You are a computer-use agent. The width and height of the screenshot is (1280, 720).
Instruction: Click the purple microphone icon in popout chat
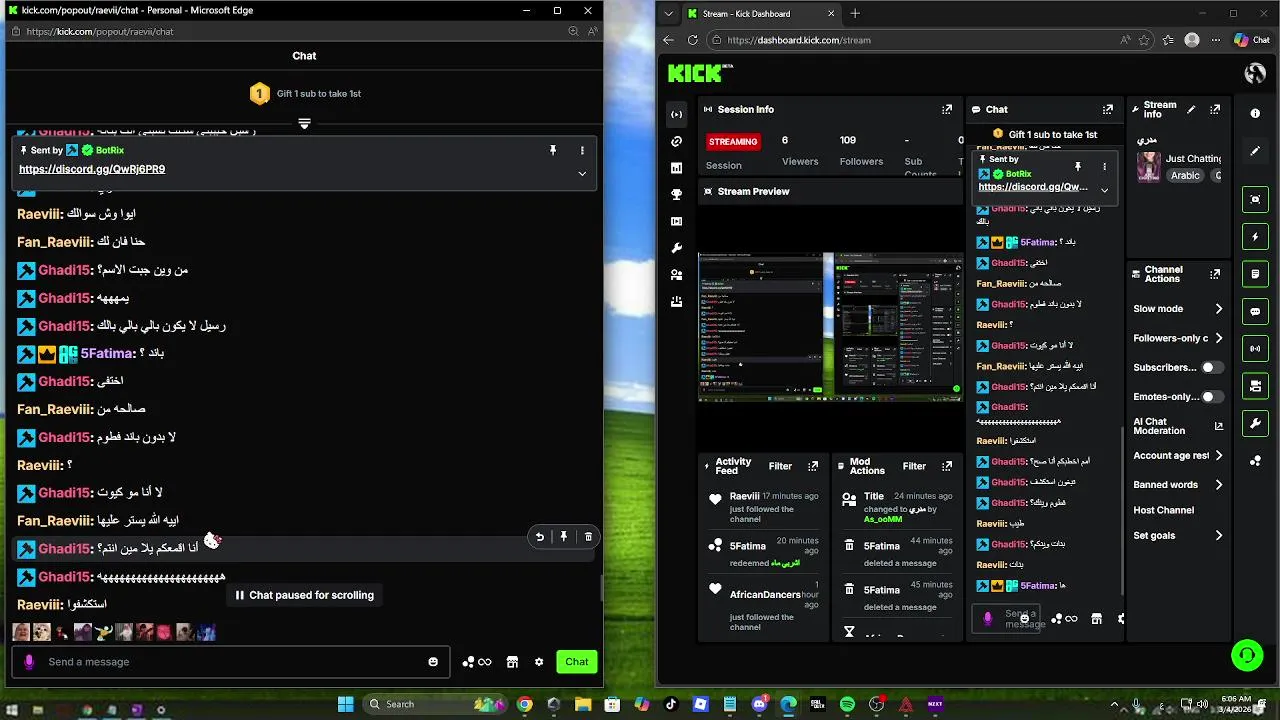tap(28, 662)
